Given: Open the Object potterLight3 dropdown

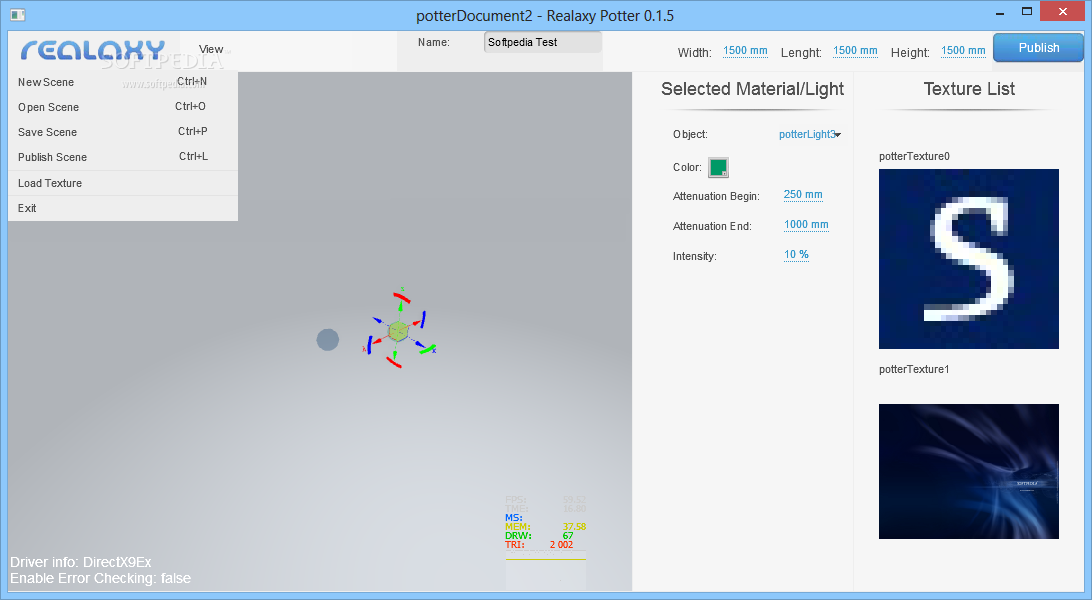Looking at the screenshot, I should point(810,134).
